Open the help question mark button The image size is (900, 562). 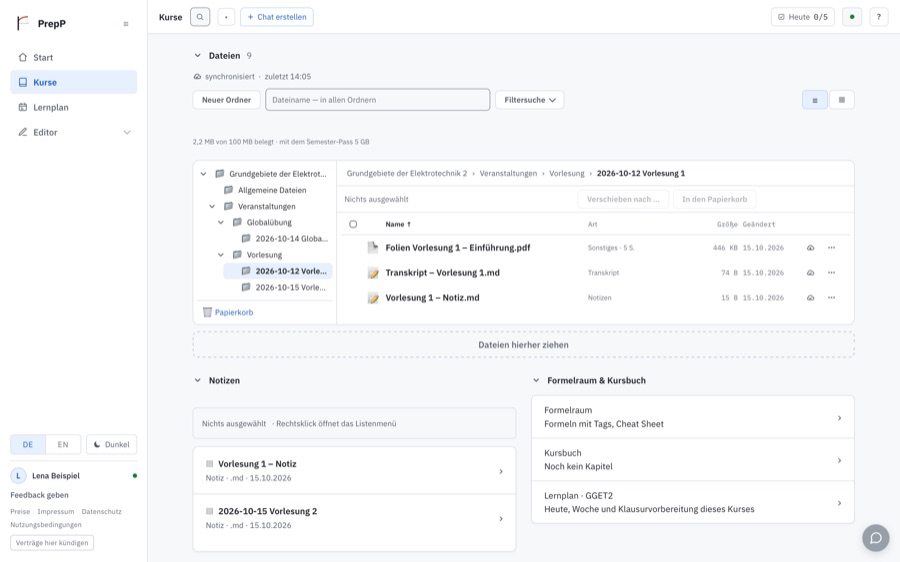coord(879,17)
